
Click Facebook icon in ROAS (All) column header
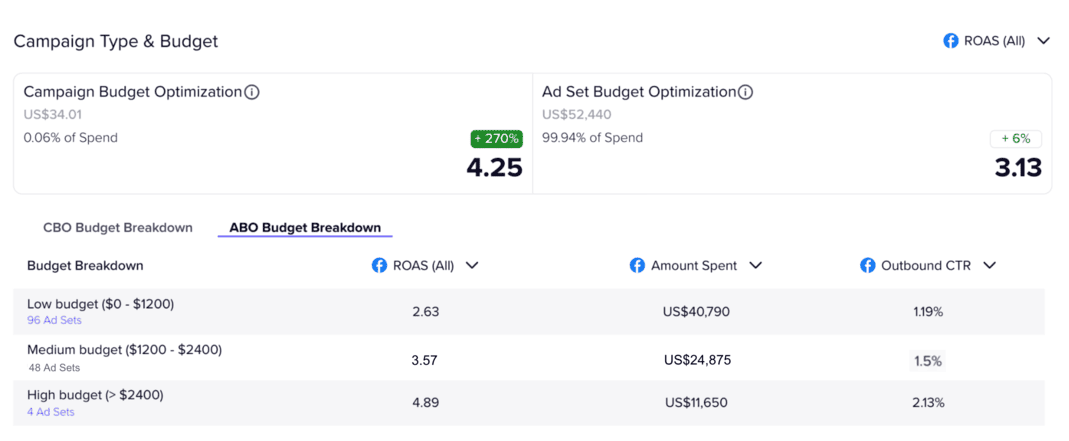click(379, 266)
